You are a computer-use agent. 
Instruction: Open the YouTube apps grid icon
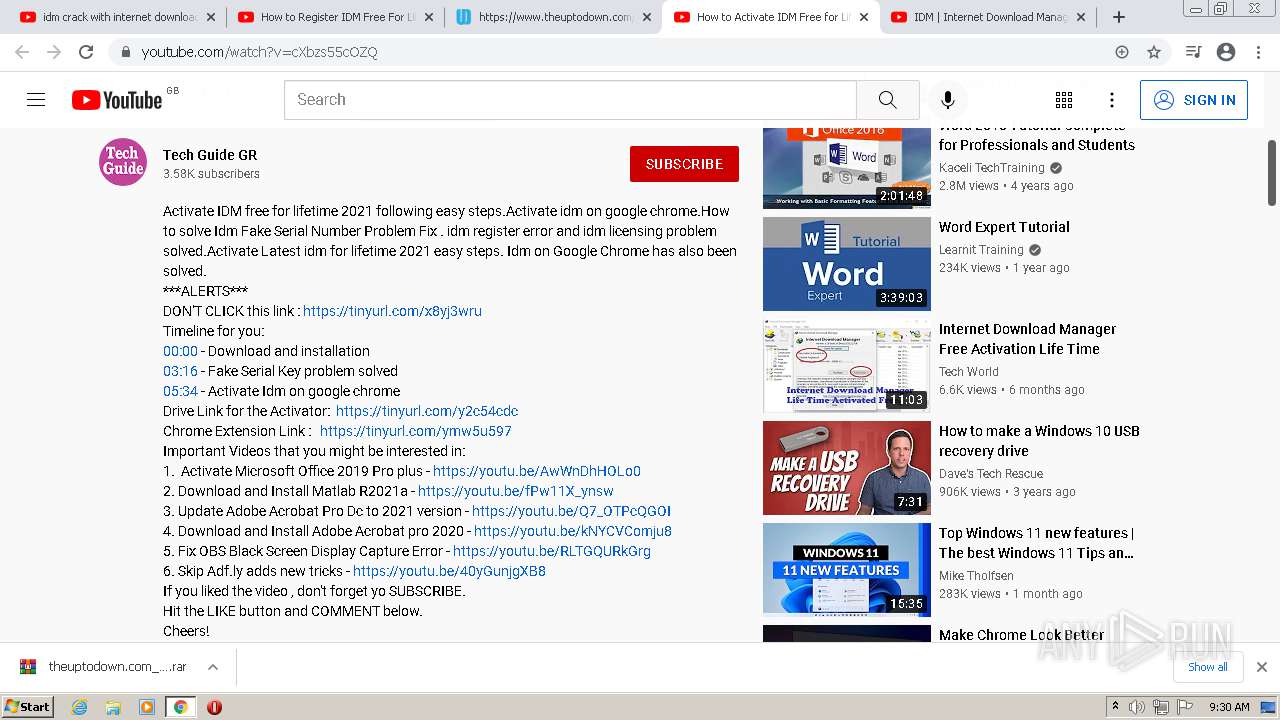(1064, 100)
